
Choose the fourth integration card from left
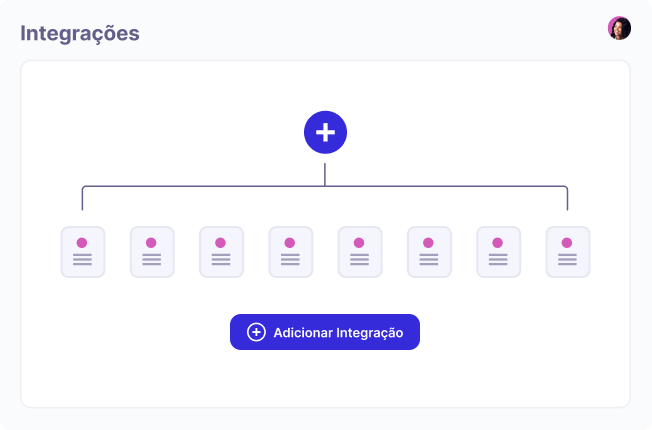tap(290, 252)
